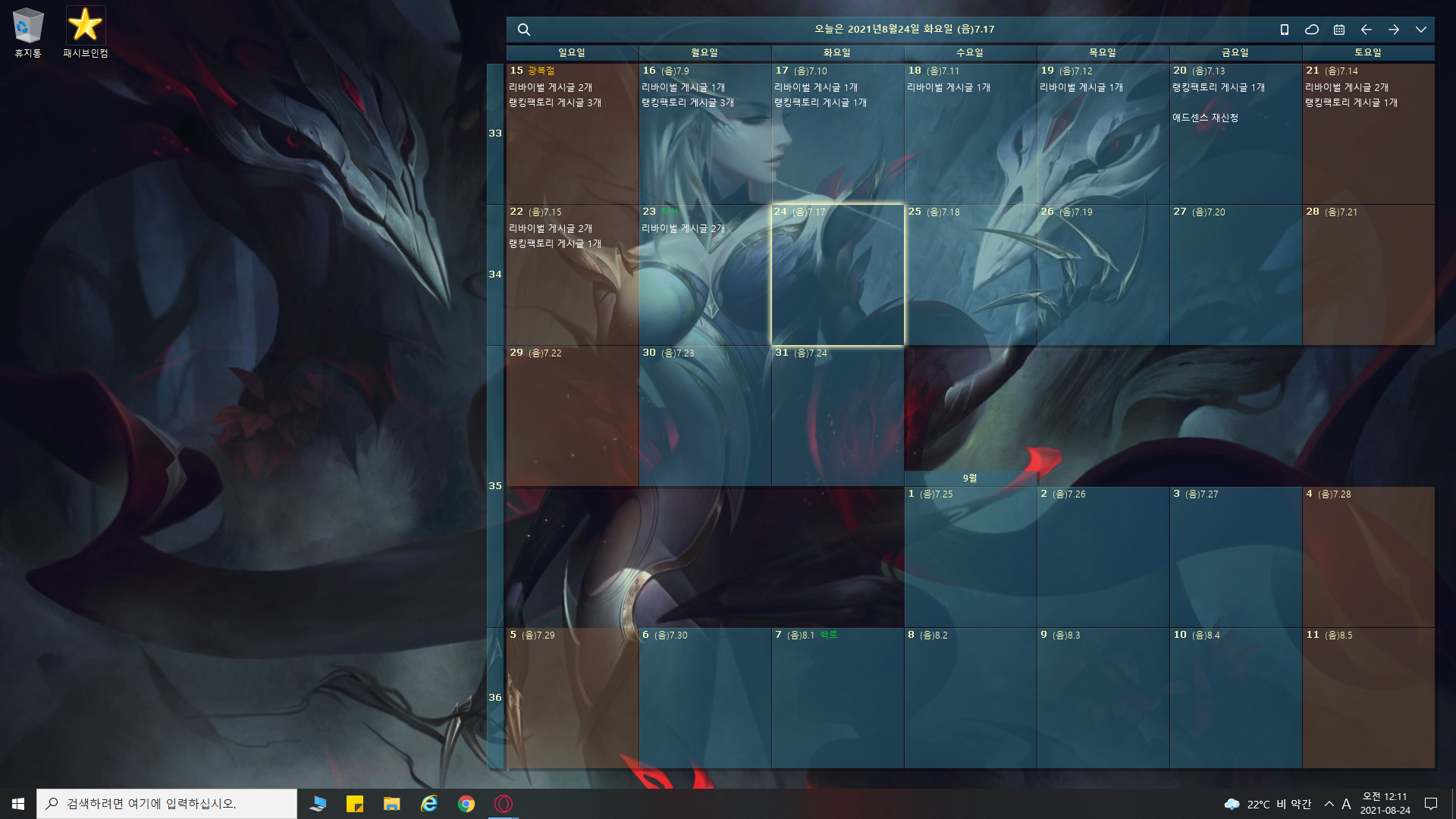
Task: Select the September 7 백로 cell
Action: pyautogui.click(x=837, y=698)
